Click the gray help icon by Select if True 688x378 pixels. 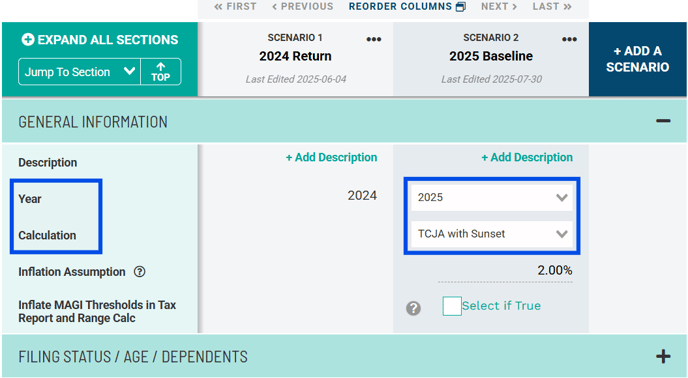[413, 308]
